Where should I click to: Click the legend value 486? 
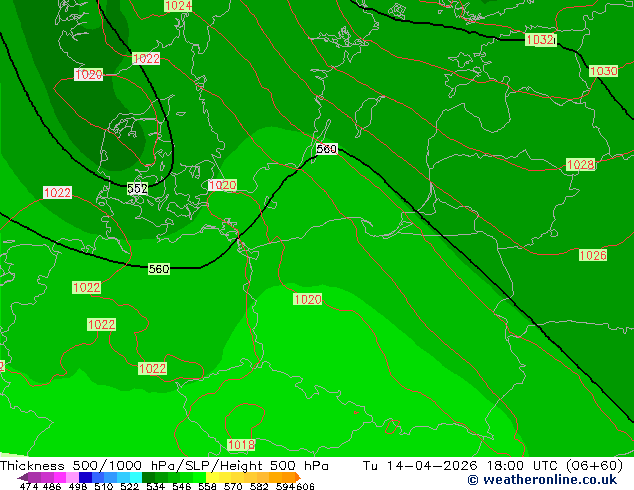(52, 486)
